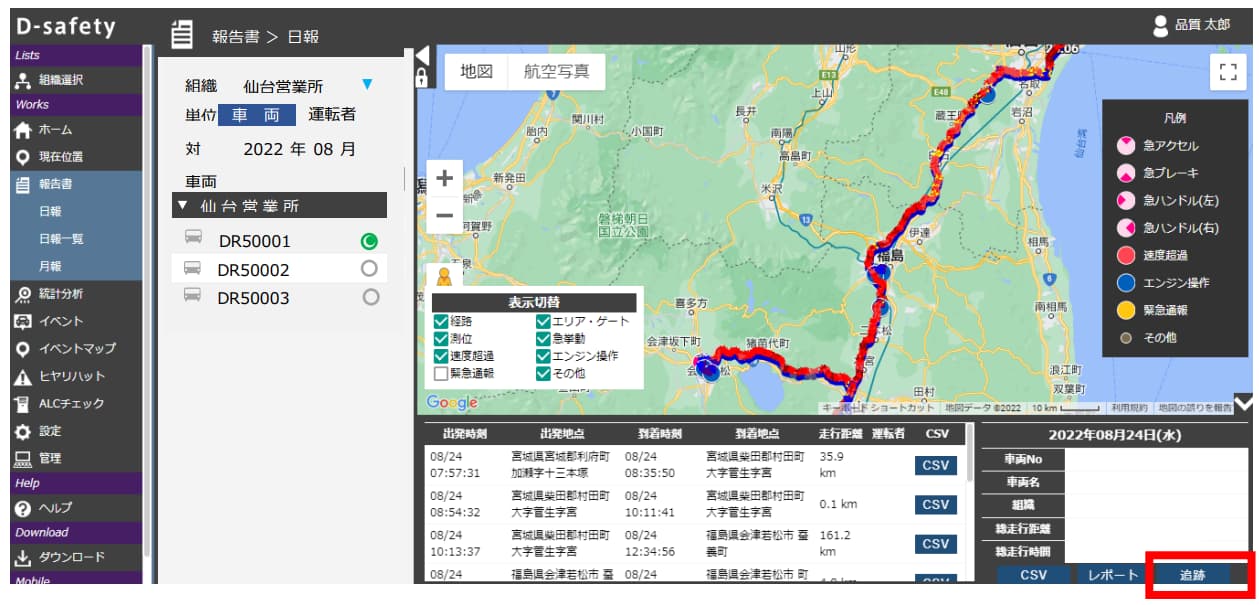Click the ヘルプ question mark icon

pos(23,508)
